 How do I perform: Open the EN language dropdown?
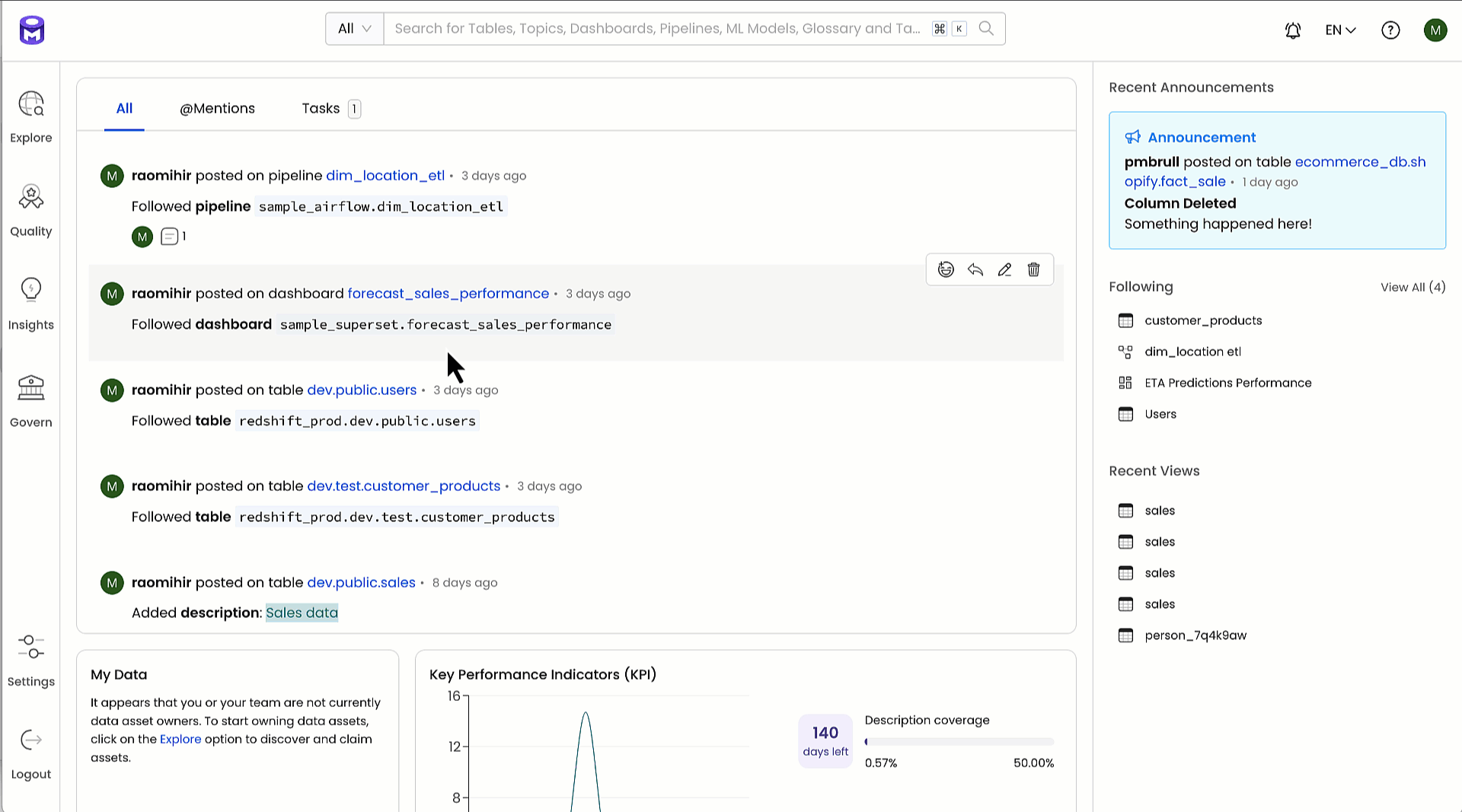click(1340, 30)
